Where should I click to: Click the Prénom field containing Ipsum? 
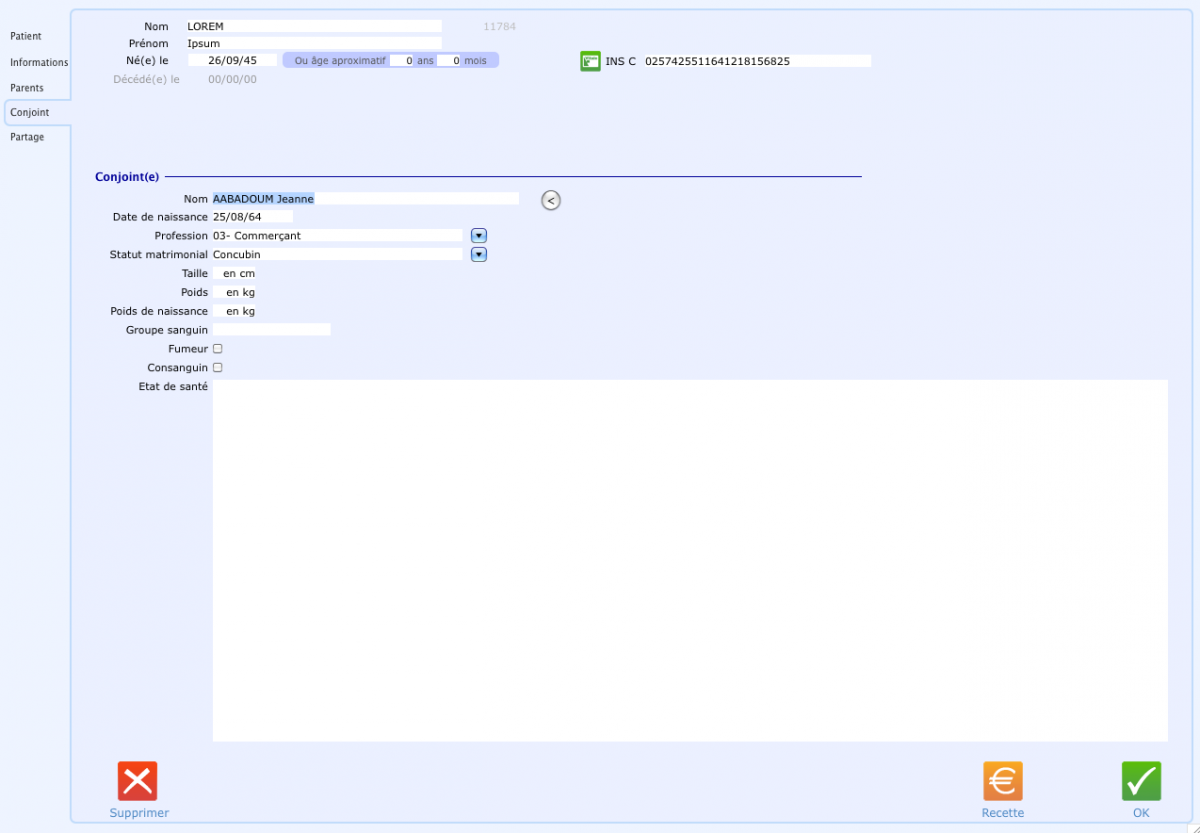[314, 43]
